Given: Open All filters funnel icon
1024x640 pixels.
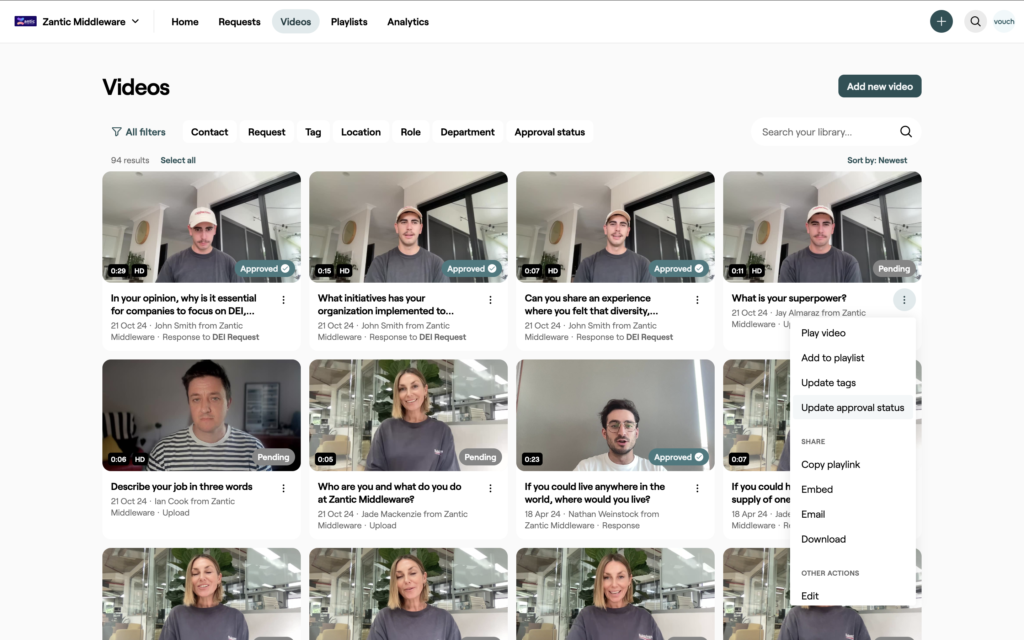Looking at the screenshot, I should pyautogui.click(x=116, y=132).
